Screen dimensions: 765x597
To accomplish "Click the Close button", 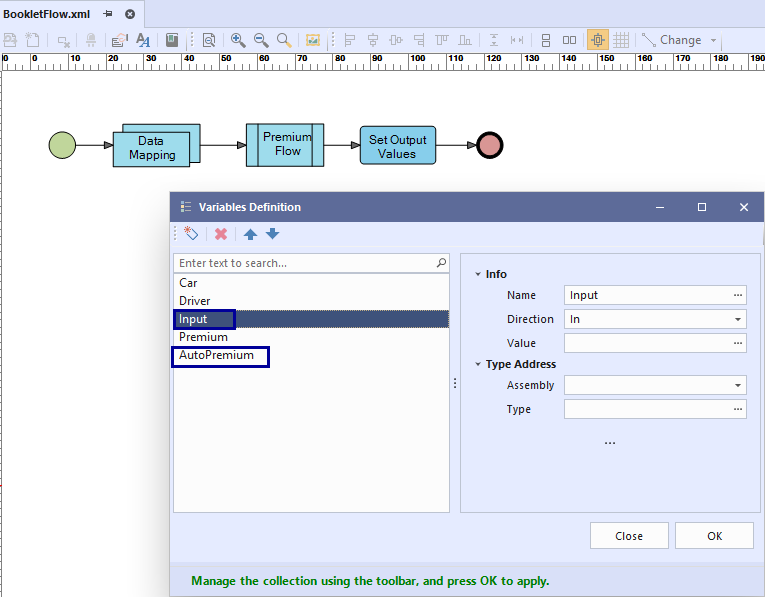I will 629,536.
